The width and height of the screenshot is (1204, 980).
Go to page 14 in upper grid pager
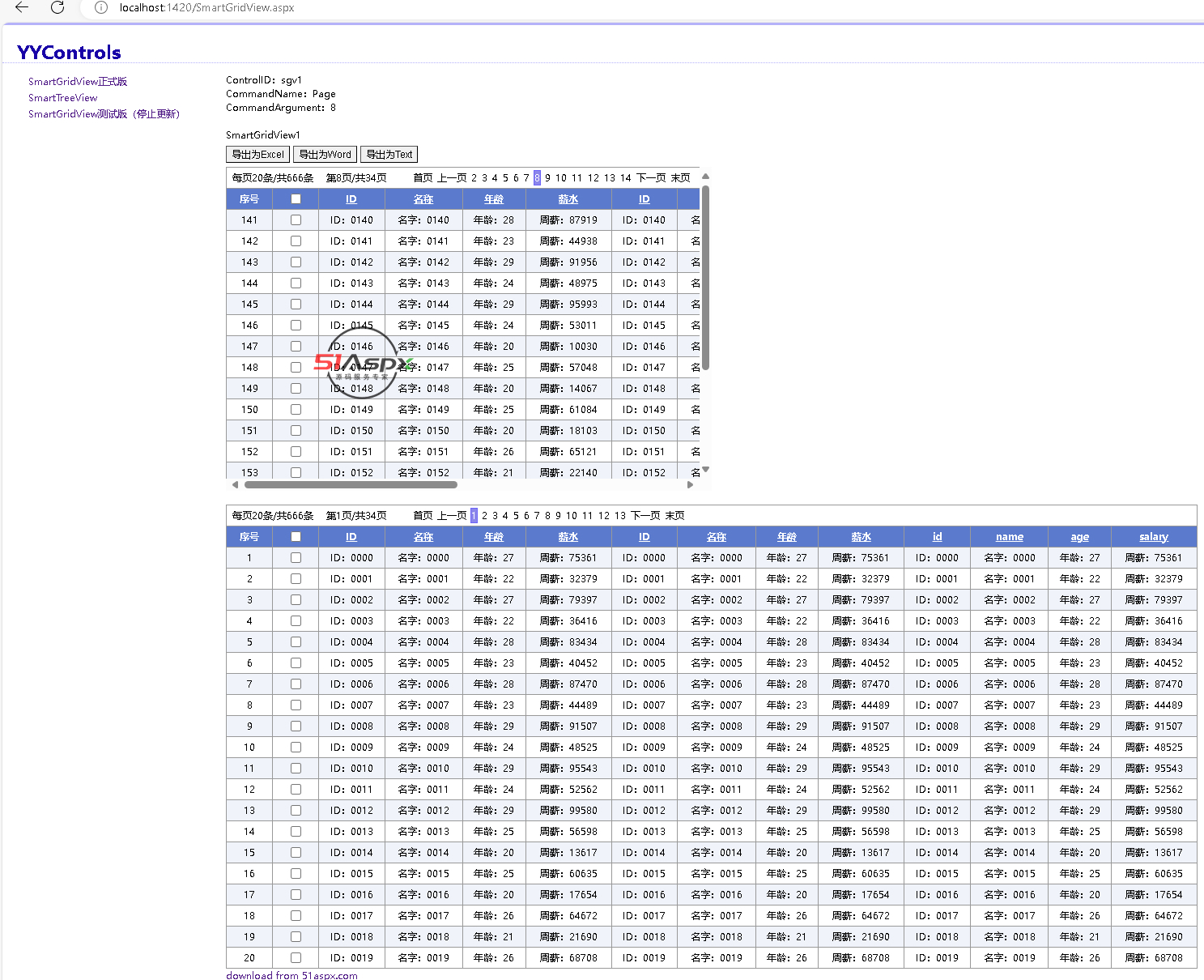coord(626,178)
